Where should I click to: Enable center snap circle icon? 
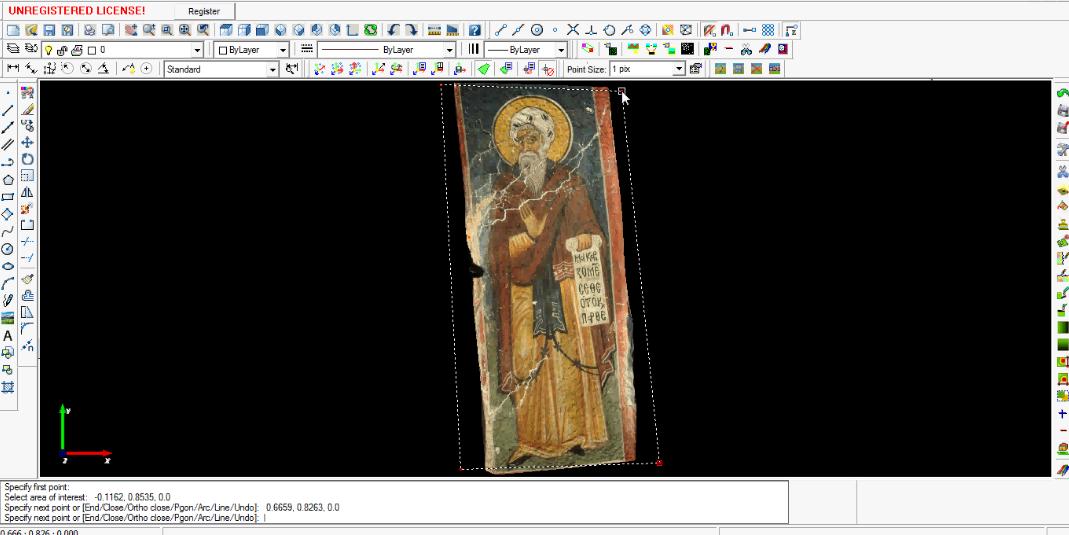[x=537, y=30]
